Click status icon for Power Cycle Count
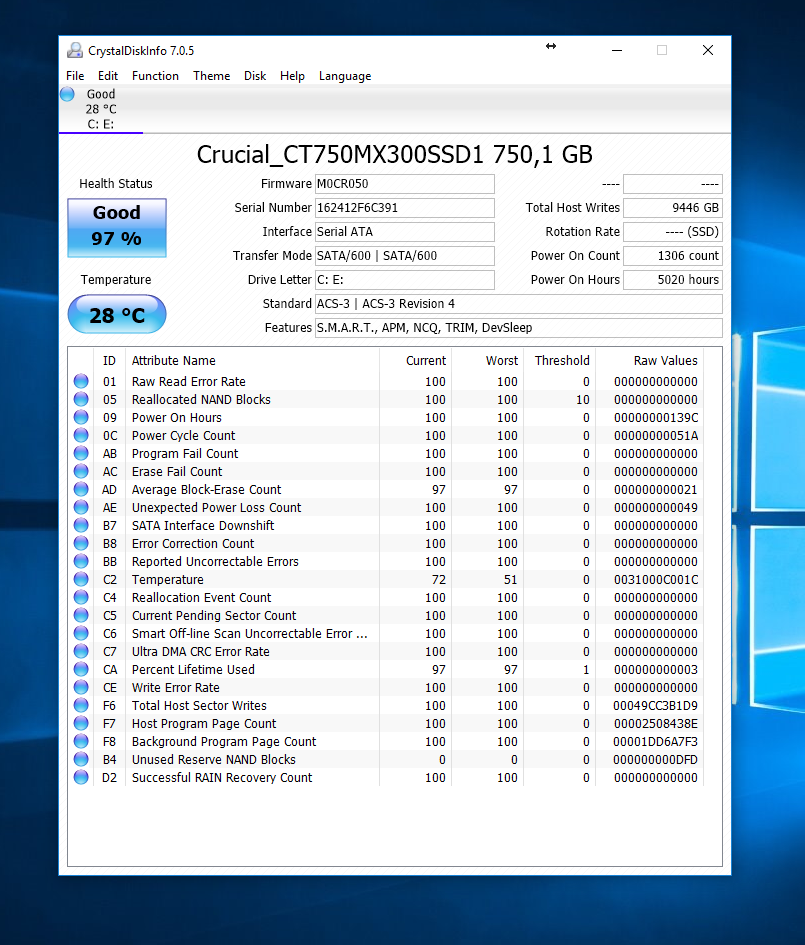 [81, 435]
